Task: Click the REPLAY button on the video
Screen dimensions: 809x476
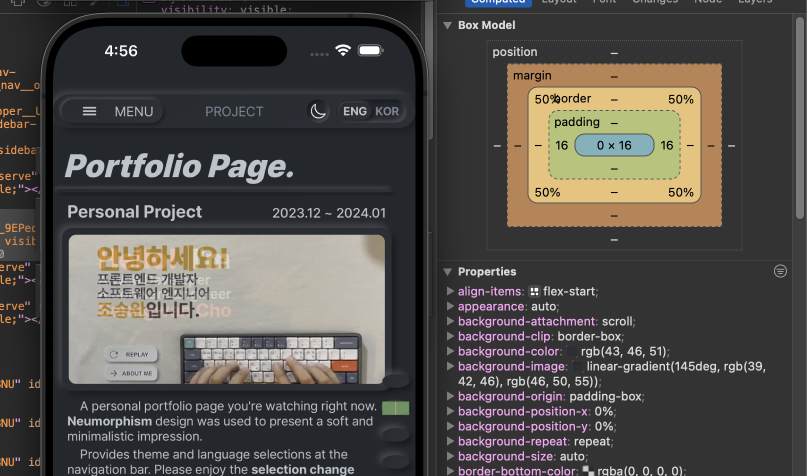Action: pos(131,354)
